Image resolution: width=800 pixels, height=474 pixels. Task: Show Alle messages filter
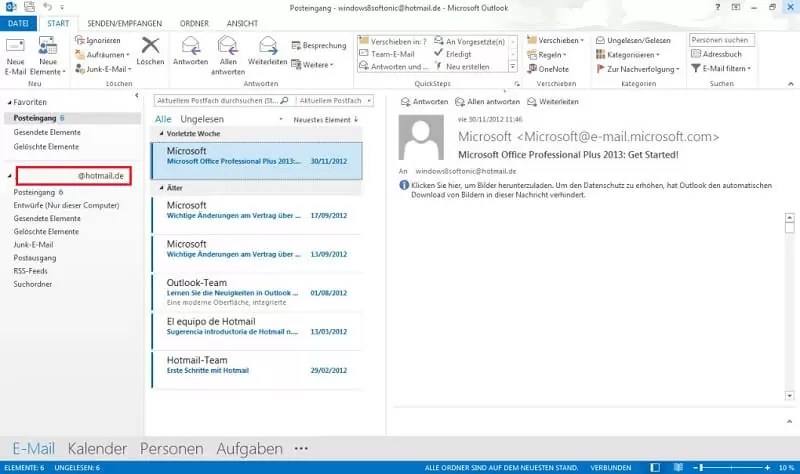[x=163, y=119]
